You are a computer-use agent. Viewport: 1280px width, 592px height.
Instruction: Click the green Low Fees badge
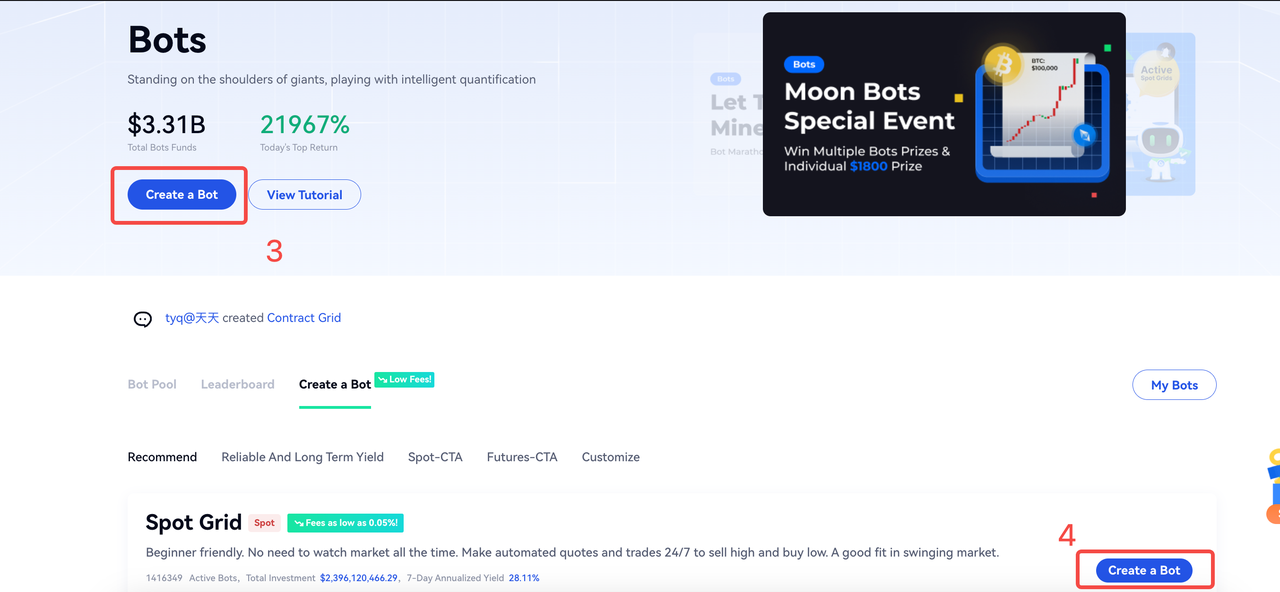(405, 380)
